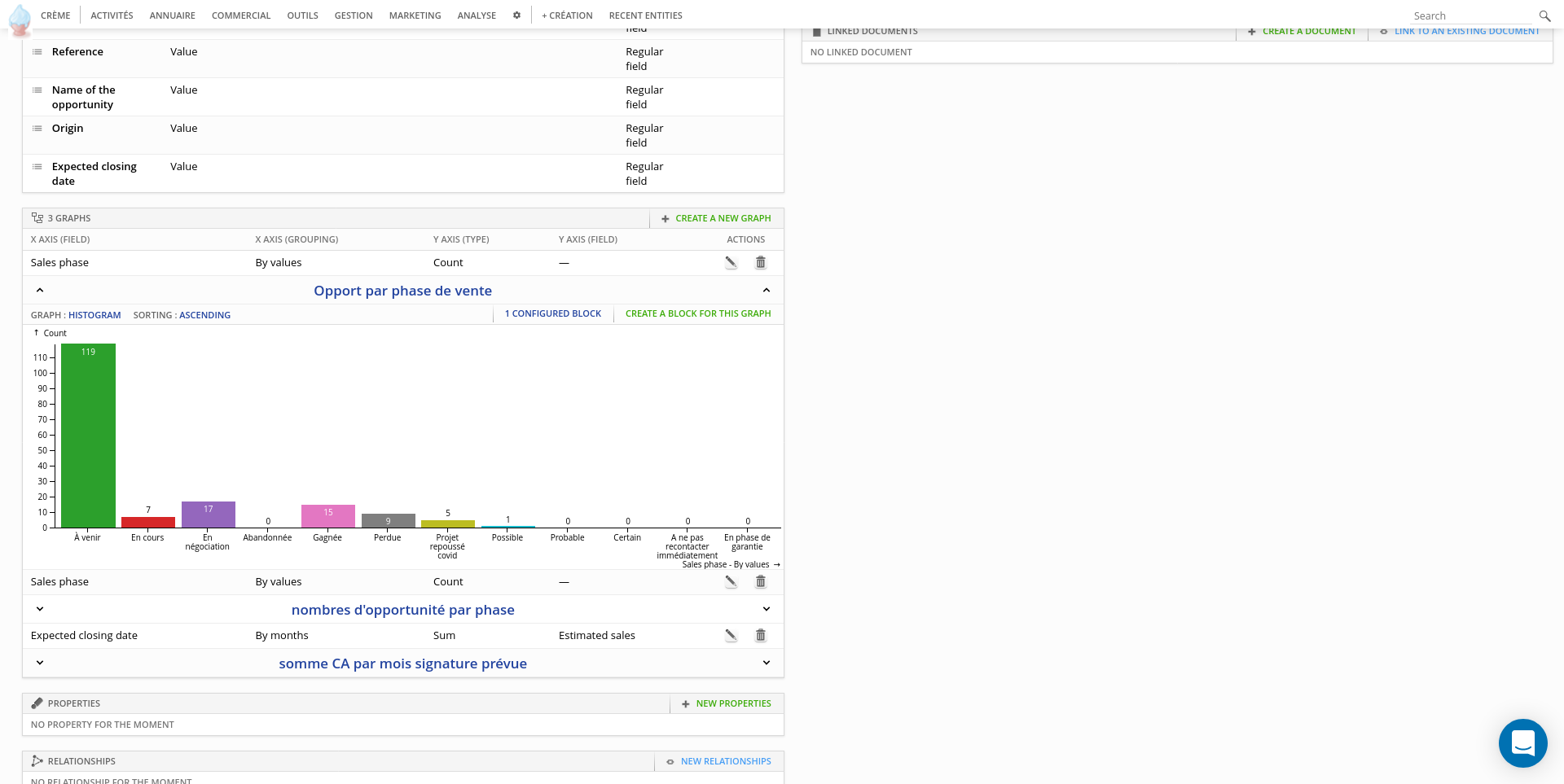The width and height of the screenshot is (1564, 784).
Task: Open the Intercom chat bubble
Action: (1523, 742)
